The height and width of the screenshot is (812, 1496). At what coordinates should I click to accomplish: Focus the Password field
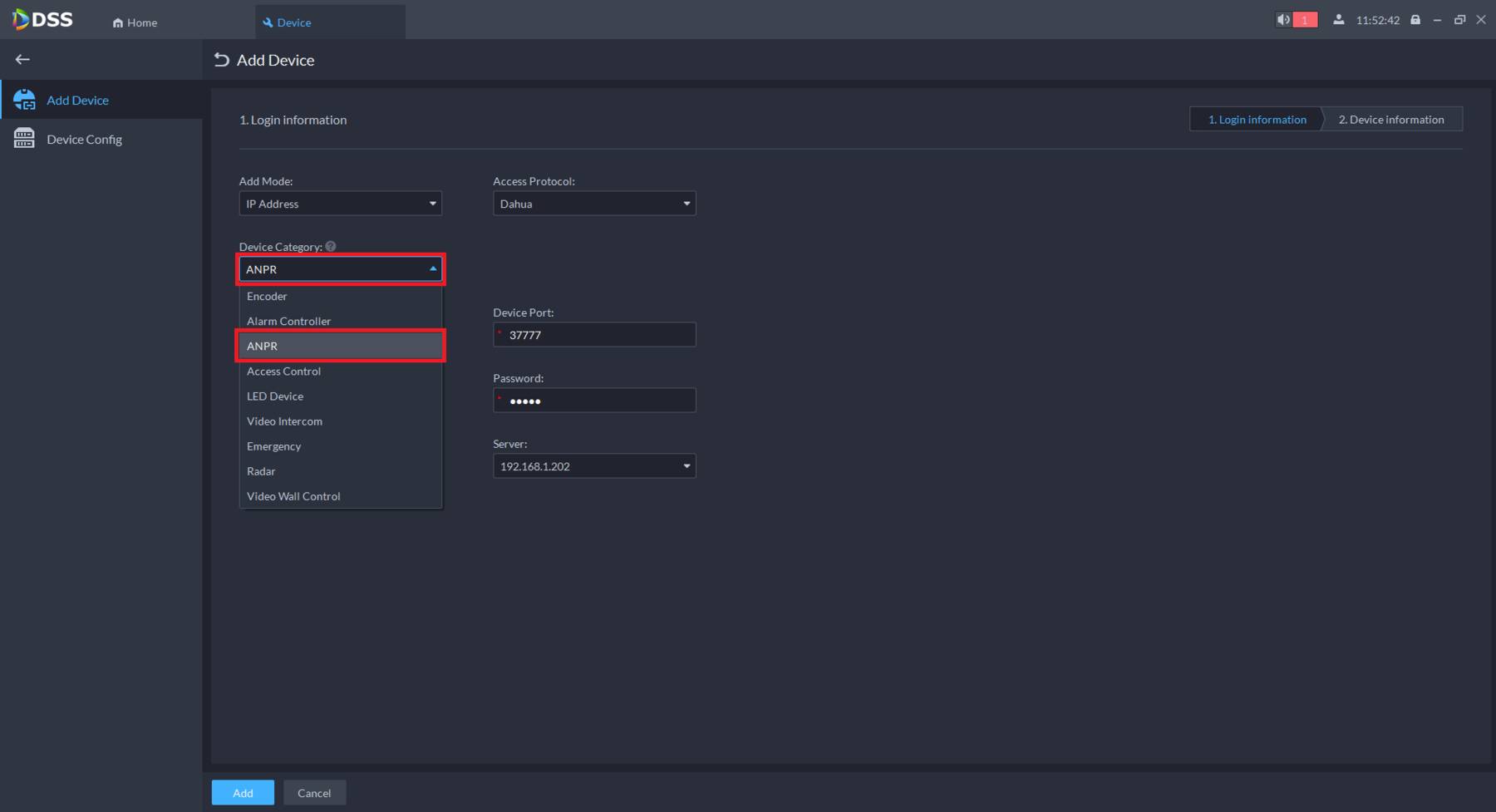(x=598, y=401)
